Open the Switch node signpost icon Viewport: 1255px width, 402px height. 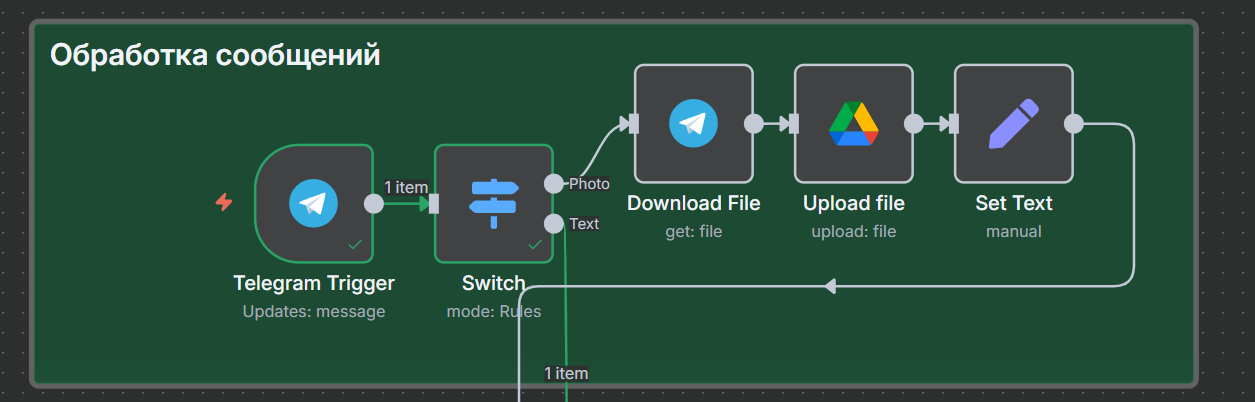[494, 204]
